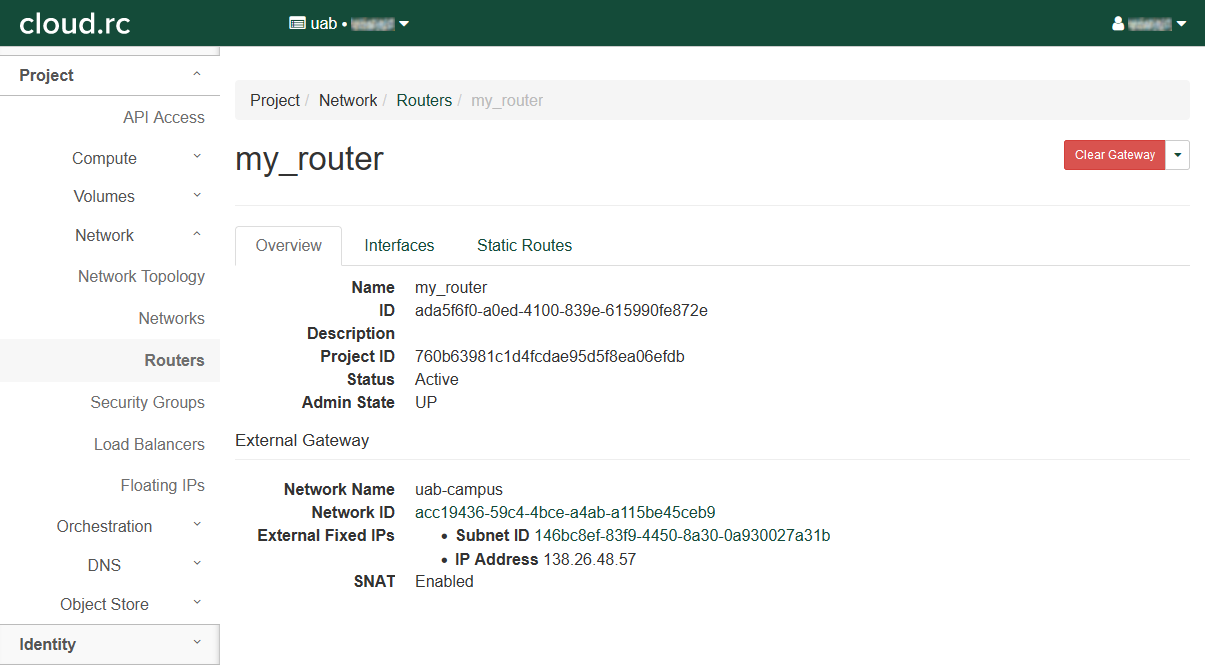Go to Networks page

(171, 318)
